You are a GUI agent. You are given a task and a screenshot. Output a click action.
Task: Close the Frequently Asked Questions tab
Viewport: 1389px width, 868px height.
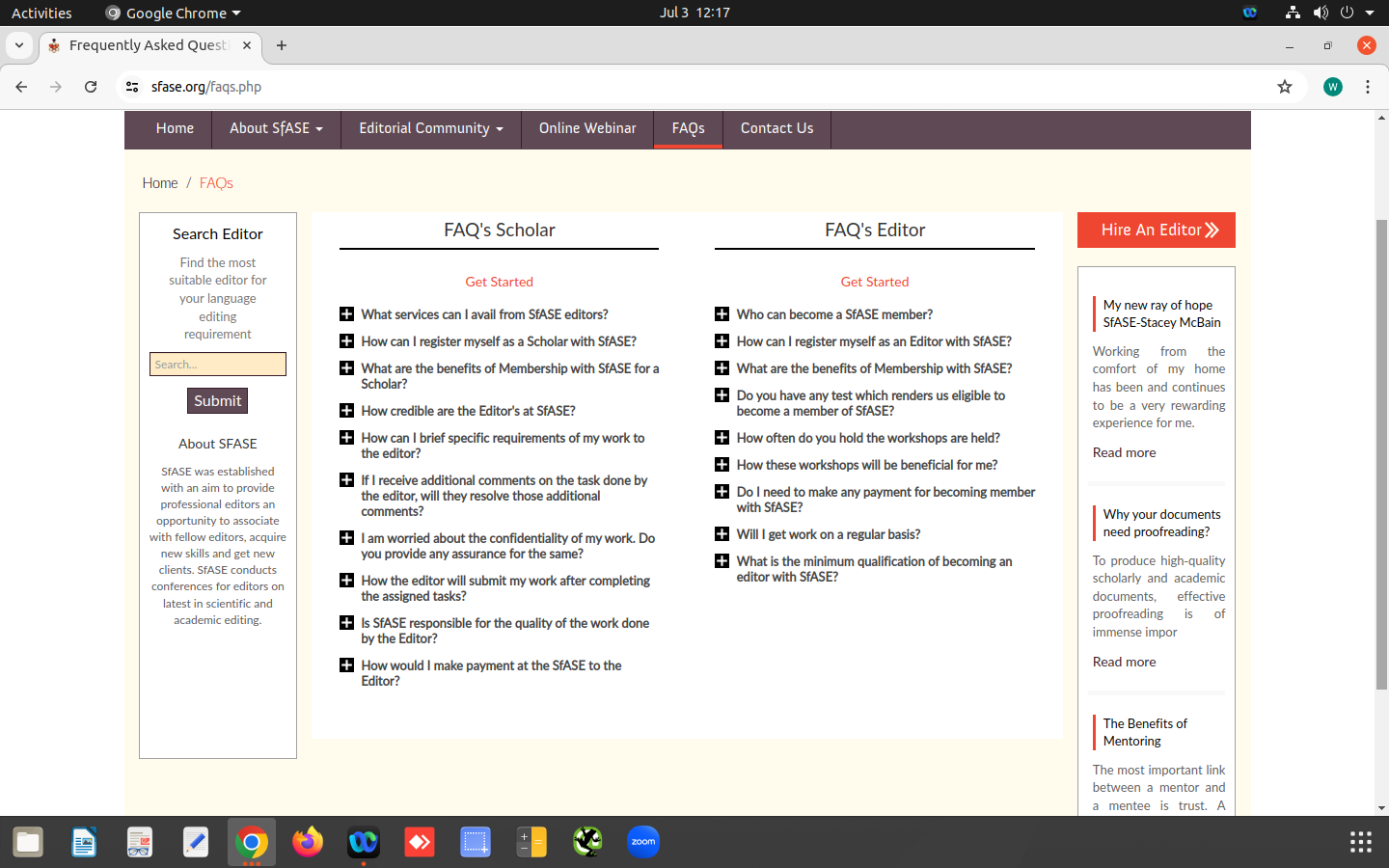coord(247,45)
